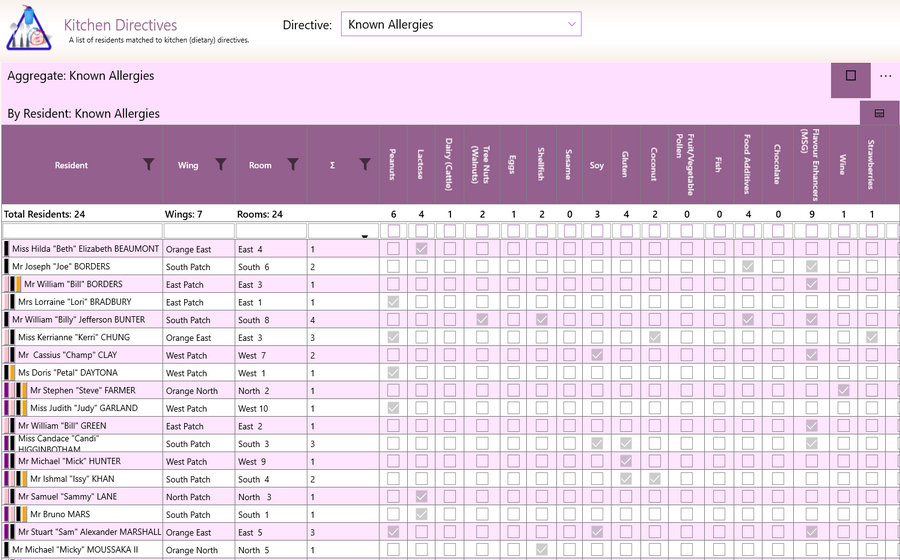Open the Resident column filter funnel
This screenshot has height=560, width=900.
pyautogui.click(x=149, y=165)
